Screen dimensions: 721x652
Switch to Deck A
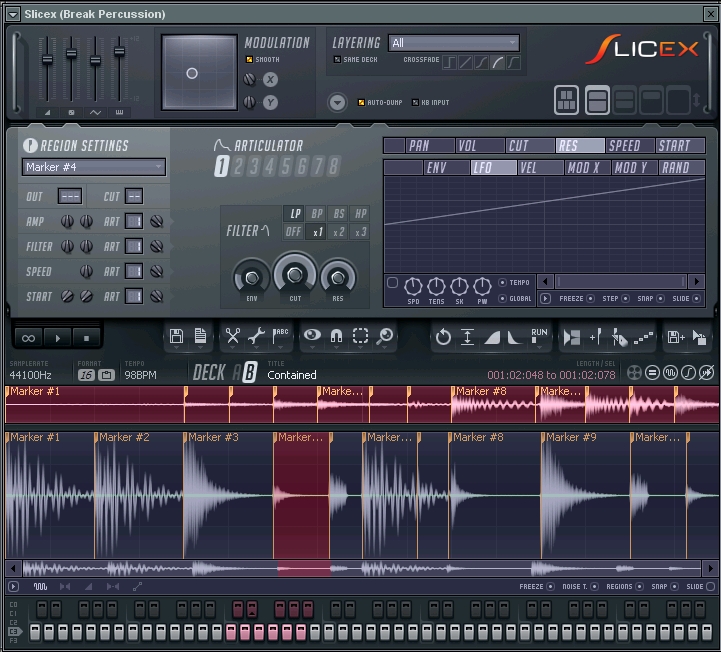tap(237, 372)
